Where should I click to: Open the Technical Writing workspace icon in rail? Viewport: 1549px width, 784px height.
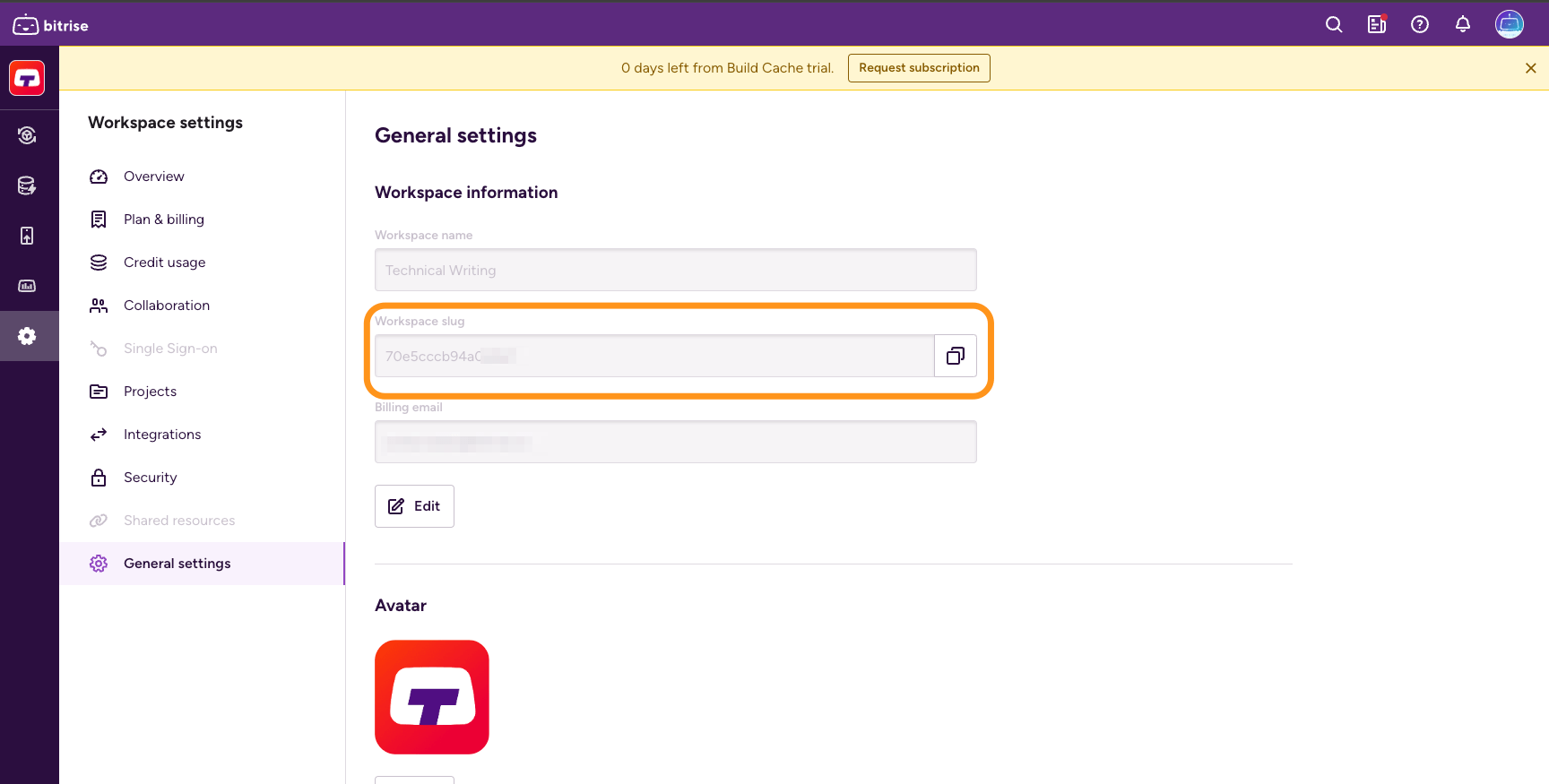coord(28,78)
